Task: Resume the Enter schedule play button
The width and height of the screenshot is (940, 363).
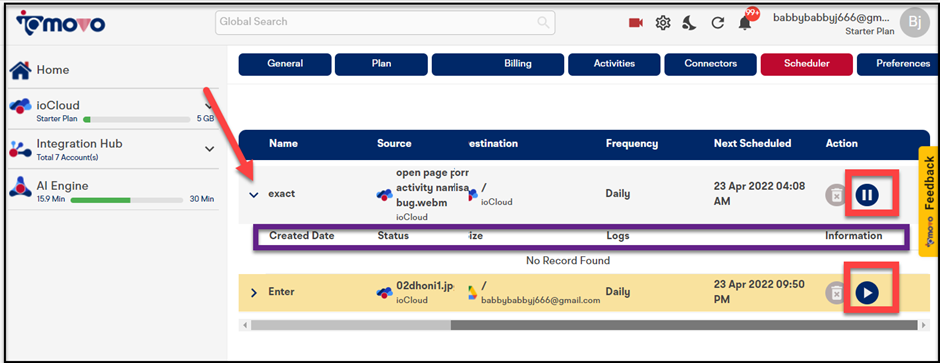Action: pos(867,292)
